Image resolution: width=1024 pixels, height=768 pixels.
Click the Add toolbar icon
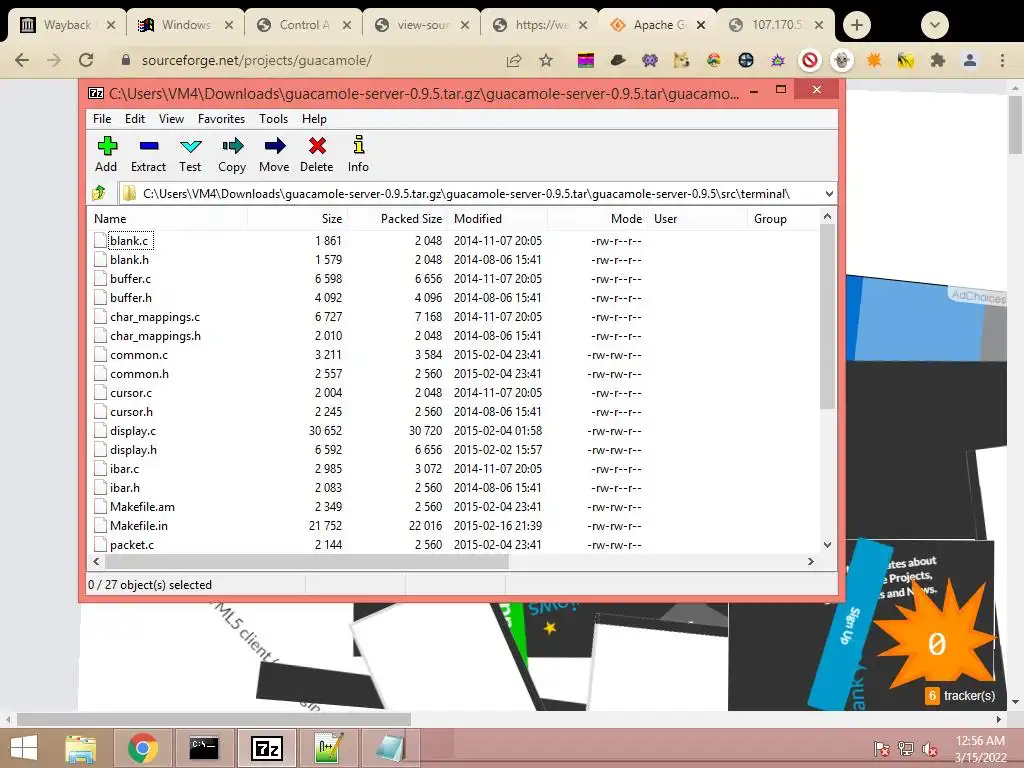[107, 146]
